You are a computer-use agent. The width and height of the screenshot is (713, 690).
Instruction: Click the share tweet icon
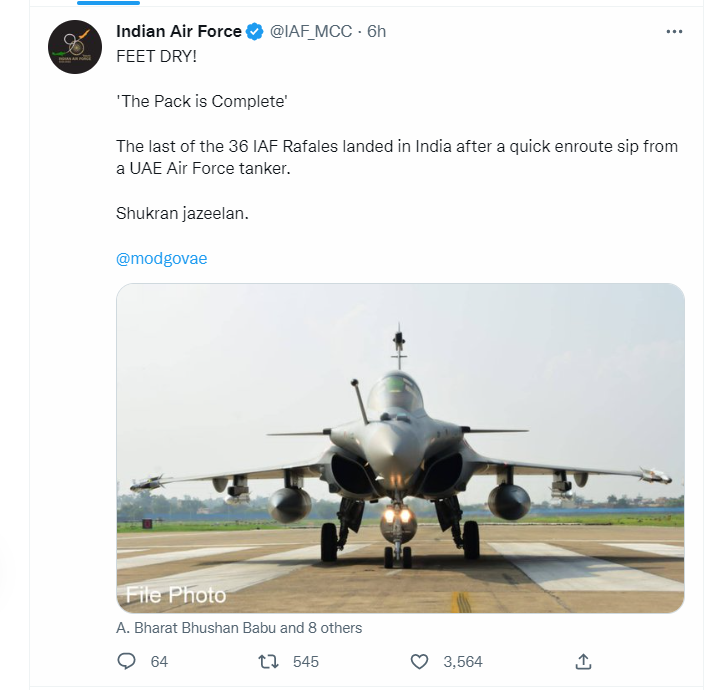[x=584, y=661]
